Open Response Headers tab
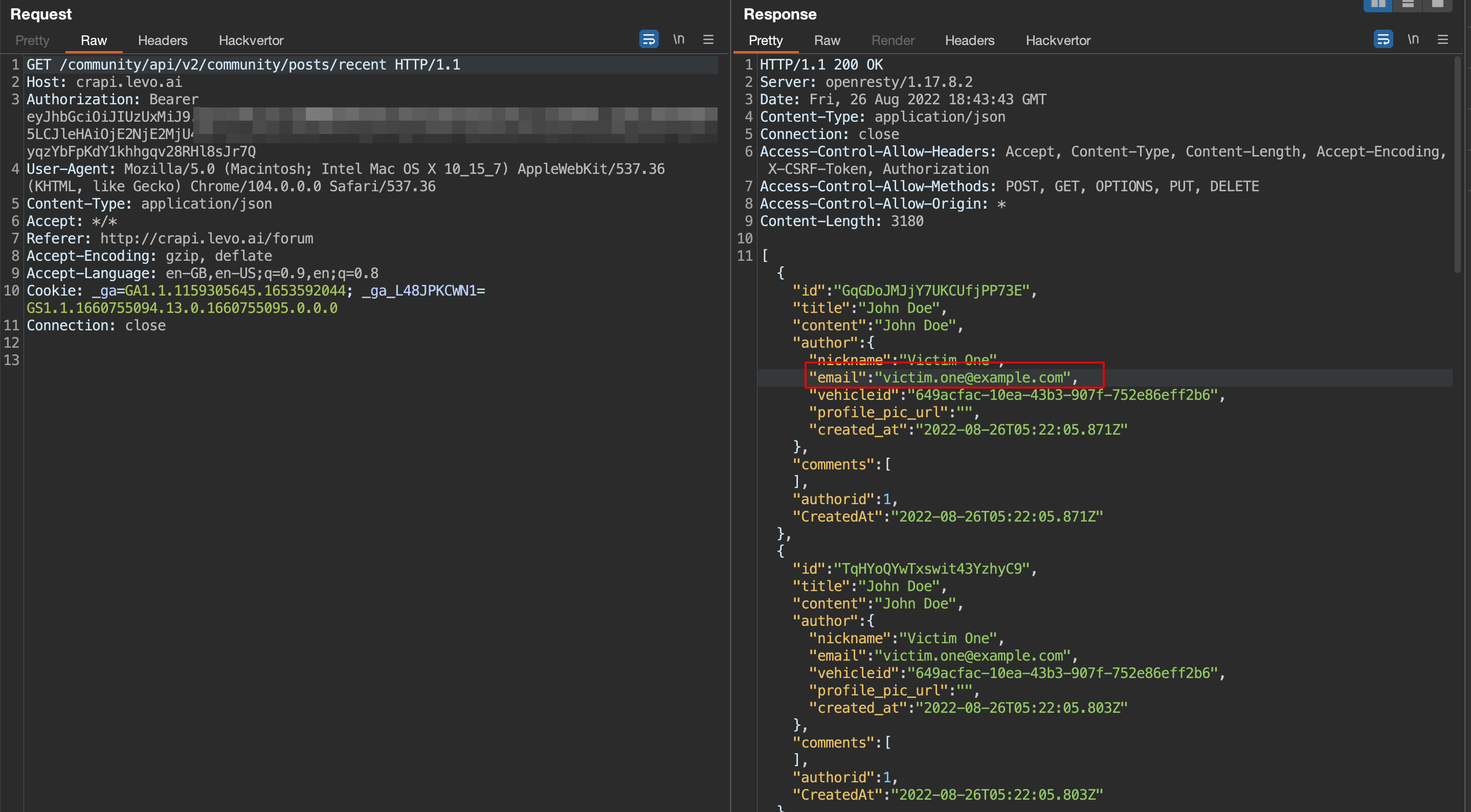This screenshot has height=812, width=1471. pyautogui.click(x=969, y=40)
